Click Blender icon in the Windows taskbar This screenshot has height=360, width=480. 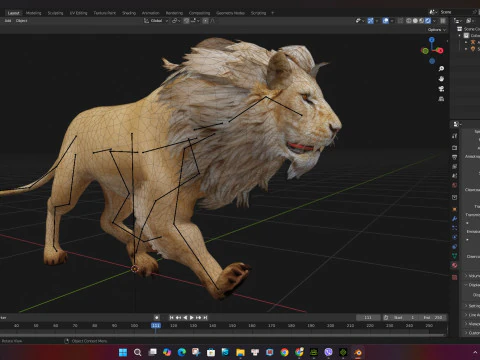[358, 352]
